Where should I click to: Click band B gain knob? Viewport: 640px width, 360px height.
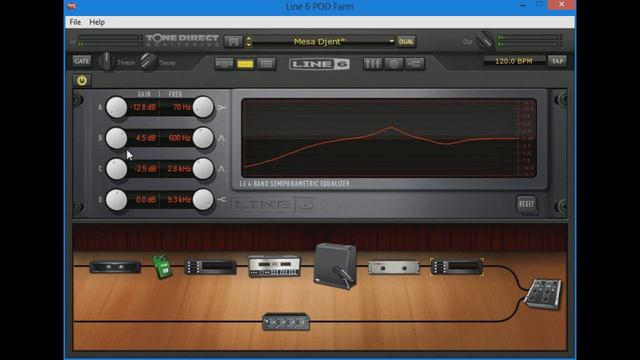(x=116, y=138)
